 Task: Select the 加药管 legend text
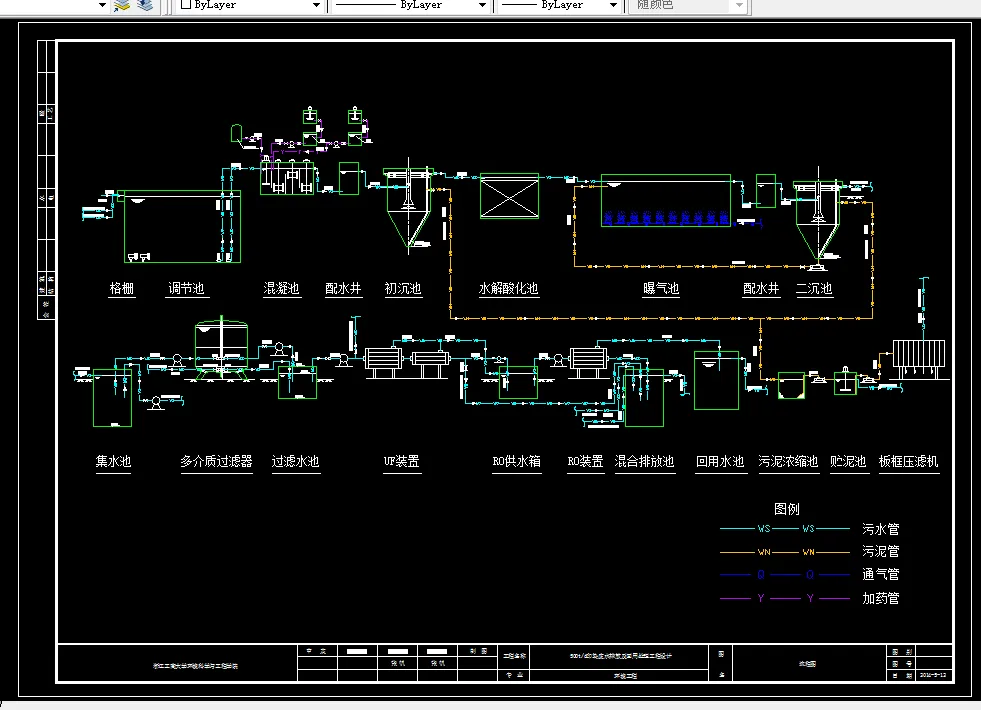(881, 599)
